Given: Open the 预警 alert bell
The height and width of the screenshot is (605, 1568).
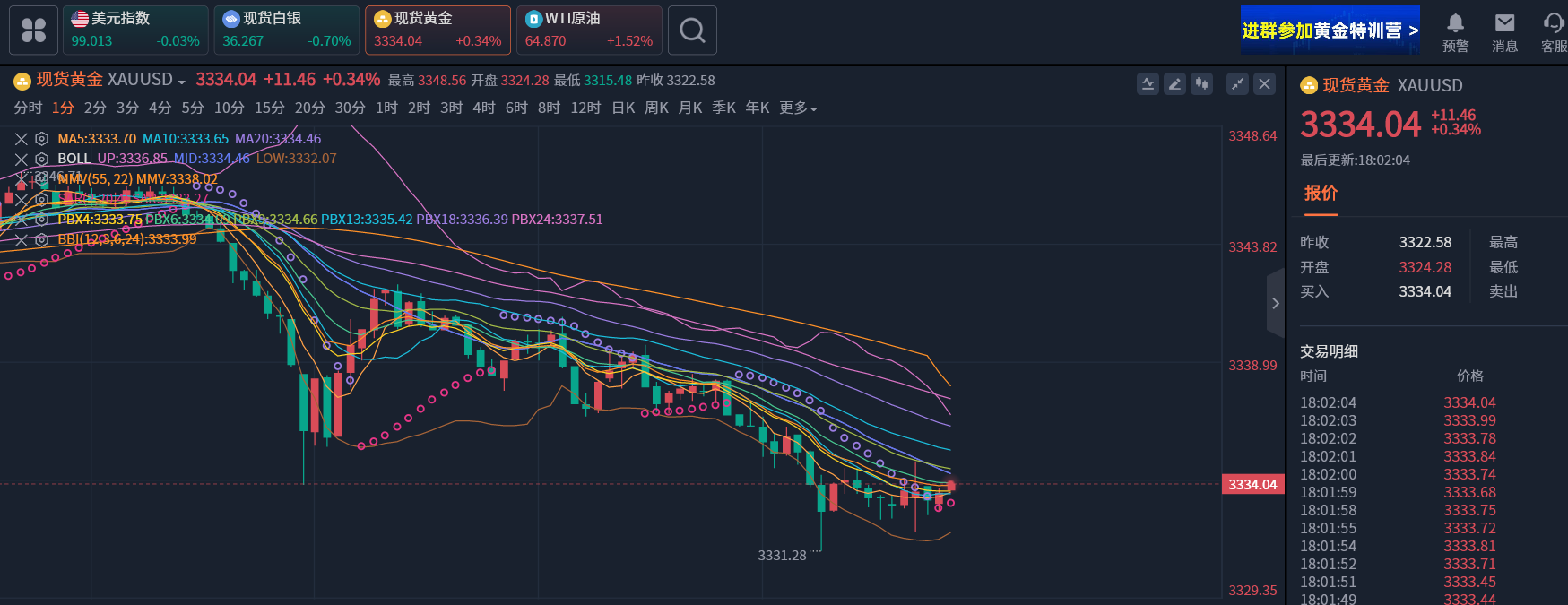Looking at the screenshot, I should coord(1455,31).
